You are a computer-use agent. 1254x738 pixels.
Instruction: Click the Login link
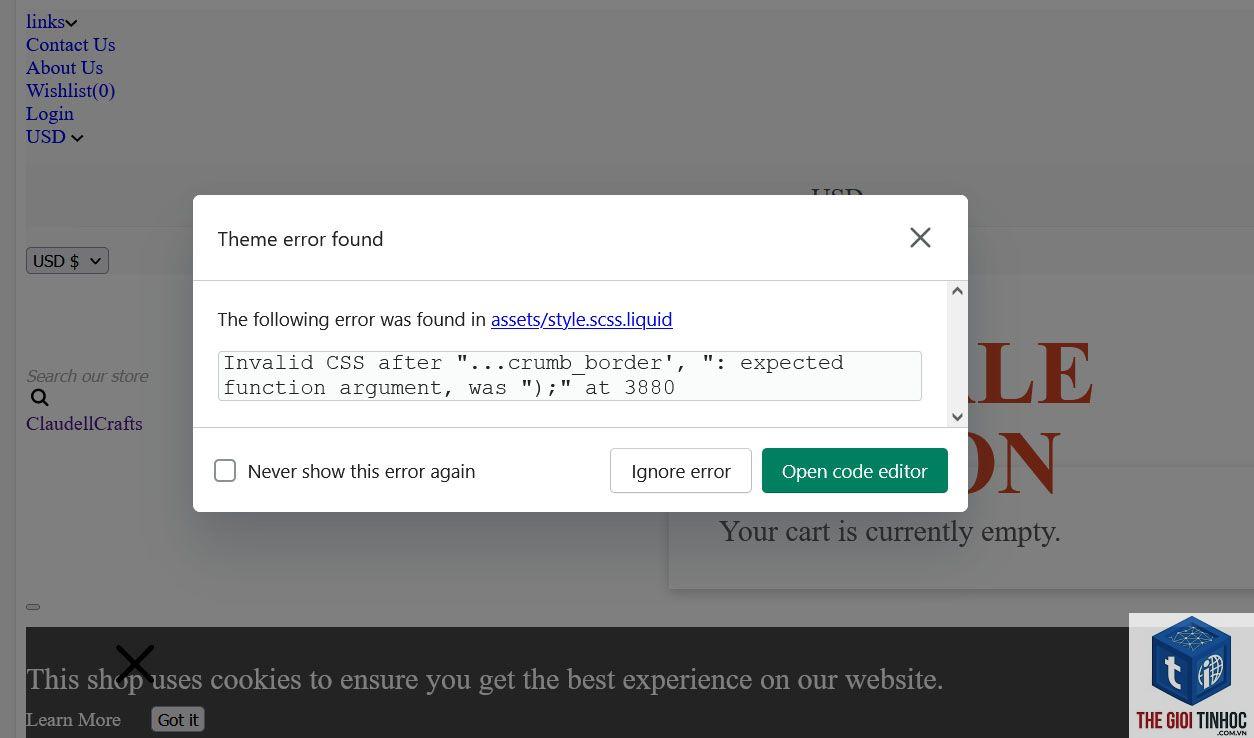50,113
